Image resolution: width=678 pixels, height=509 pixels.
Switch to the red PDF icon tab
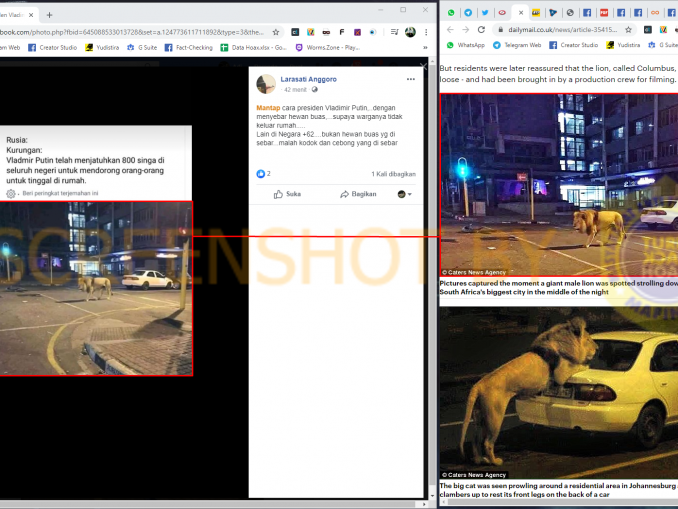pyautogui.click(x=604, y=13)
